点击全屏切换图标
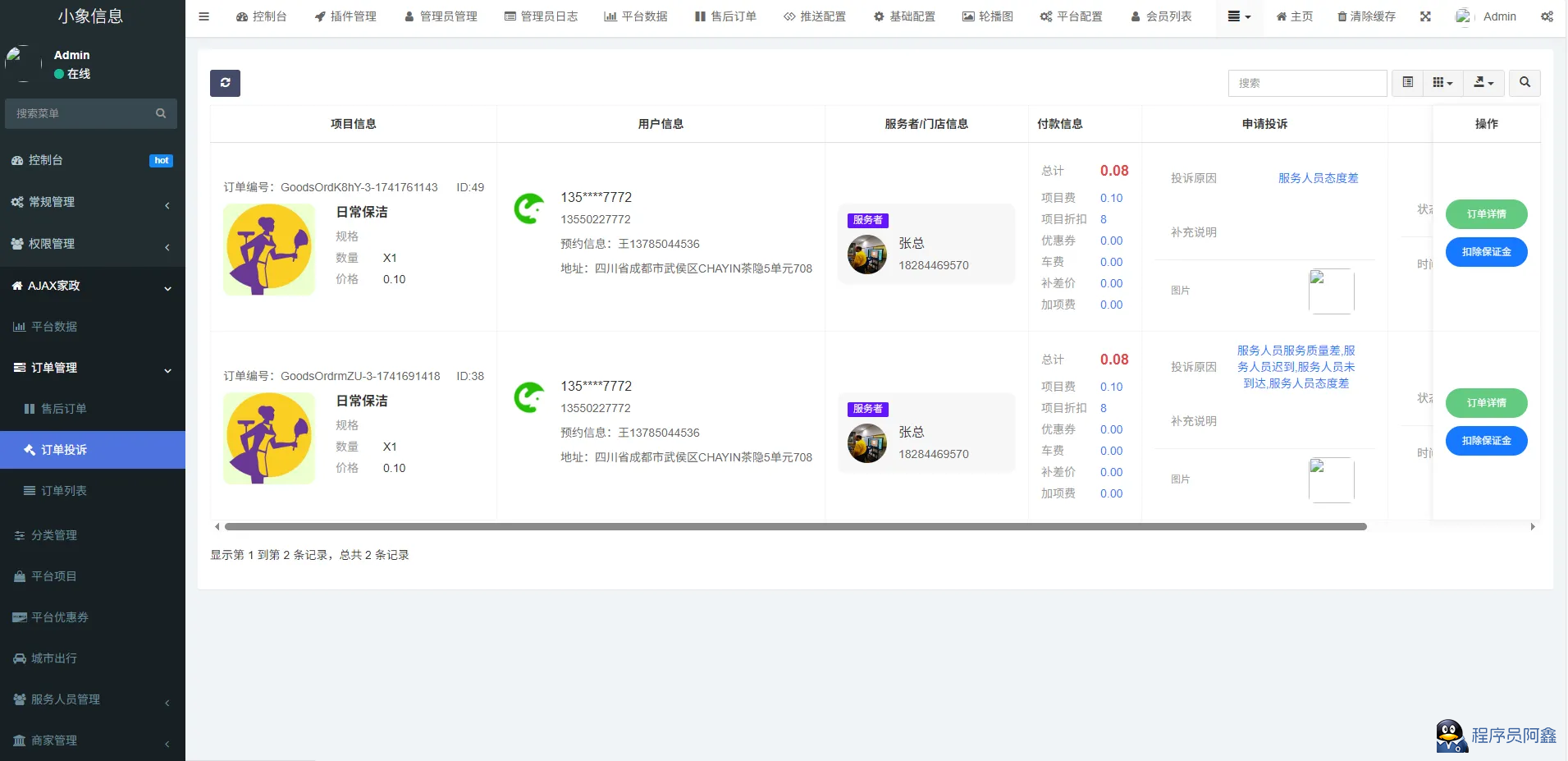The image size is (1568, 761). point(1426,16)
